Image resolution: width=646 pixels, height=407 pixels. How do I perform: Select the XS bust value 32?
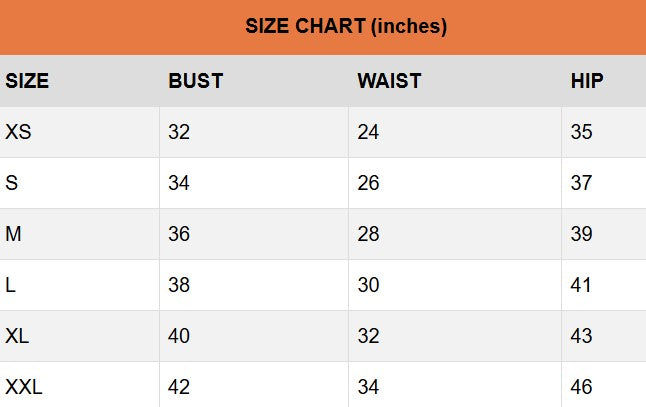tap(179, 132)
